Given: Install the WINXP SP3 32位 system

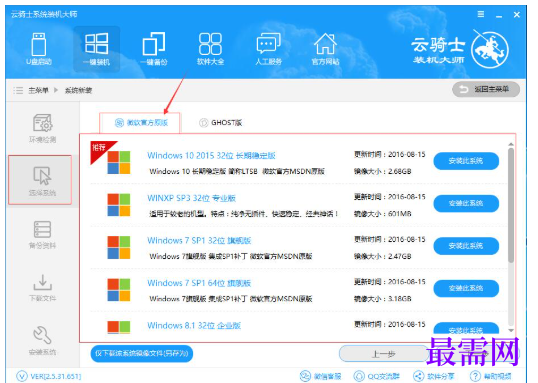Looking at the screenshot, I should (x=466, y=204).
